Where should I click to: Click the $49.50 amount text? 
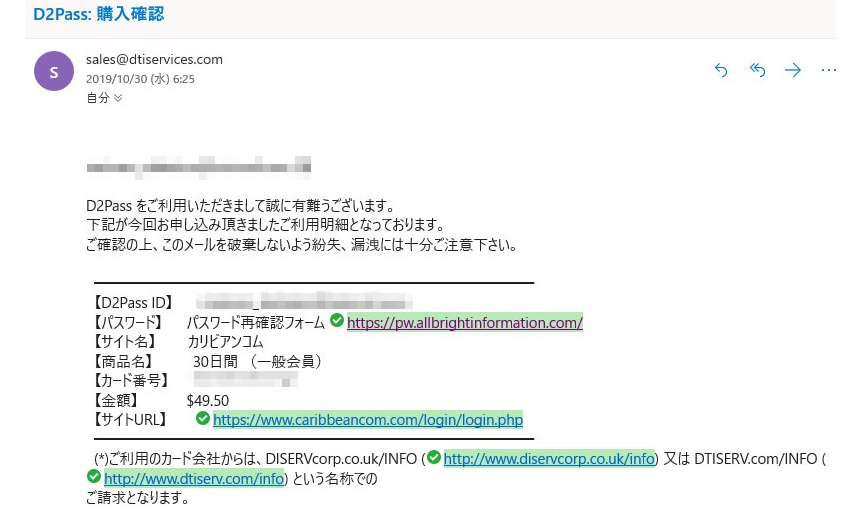point(207,400)
